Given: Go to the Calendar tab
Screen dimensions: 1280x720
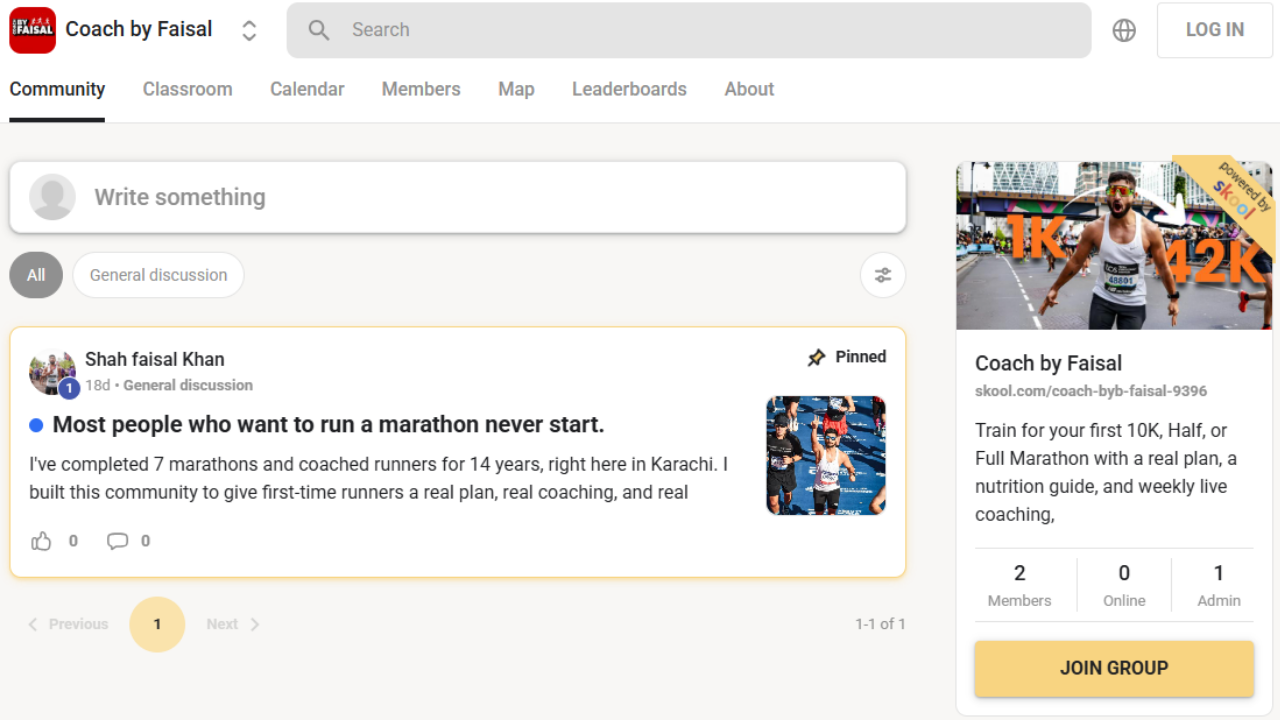Looking at the screenshot, I should point(307,89).
